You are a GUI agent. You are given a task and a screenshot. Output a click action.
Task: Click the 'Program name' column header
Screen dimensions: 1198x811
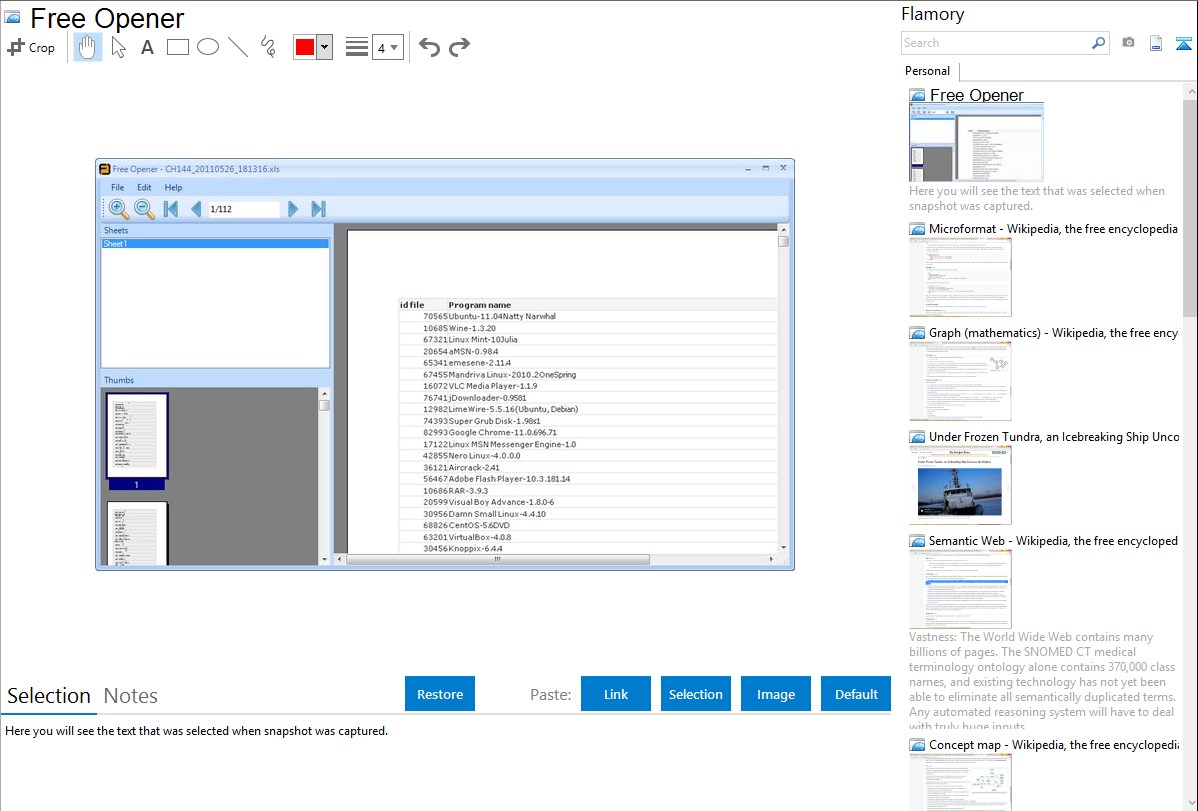tap(479, 304)
